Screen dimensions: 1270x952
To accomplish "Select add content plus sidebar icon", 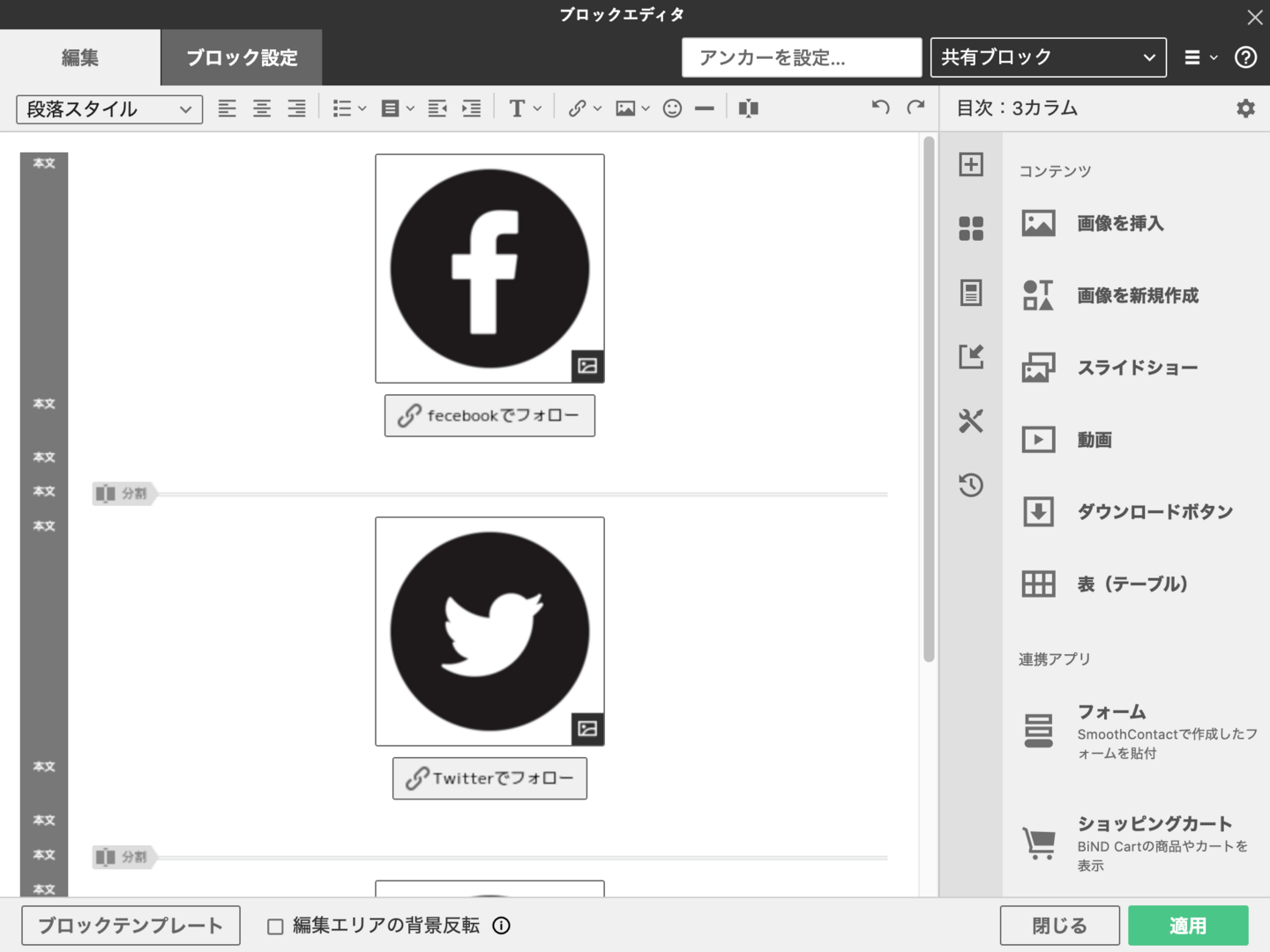I will (971, 165).
